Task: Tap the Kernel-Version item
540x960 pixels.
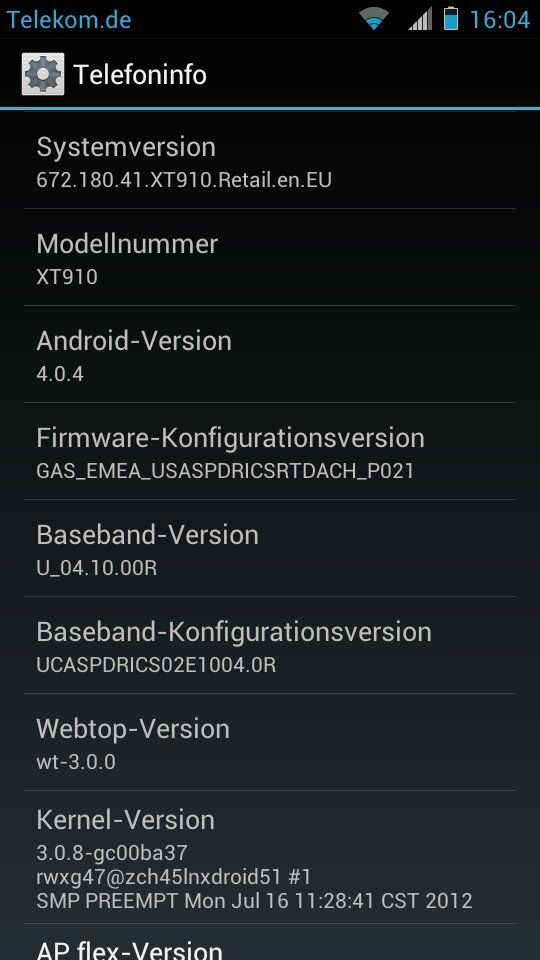Action: (269, 857)
